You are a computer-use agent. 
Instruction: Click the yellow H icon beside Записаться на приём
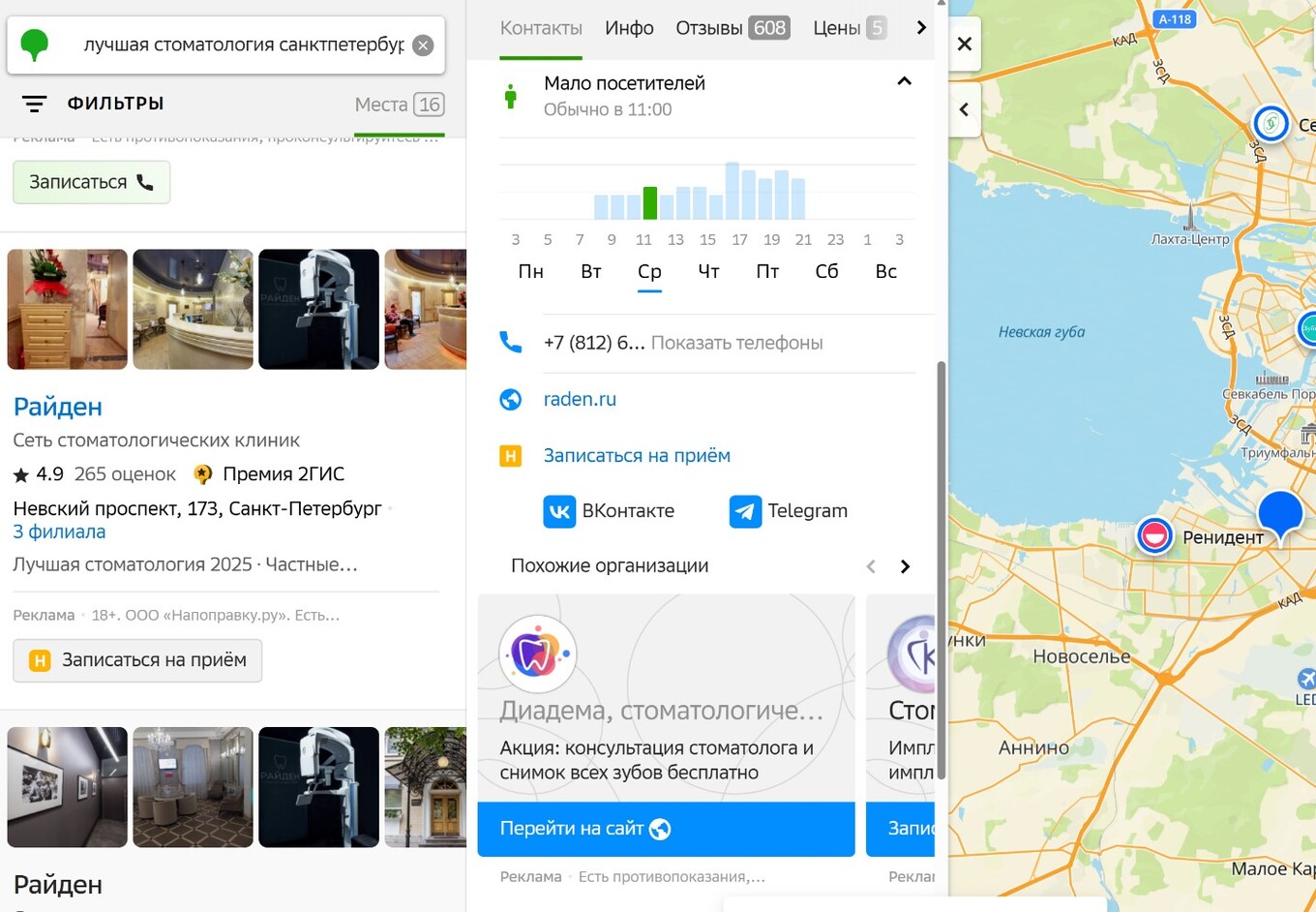pos(511,455)
